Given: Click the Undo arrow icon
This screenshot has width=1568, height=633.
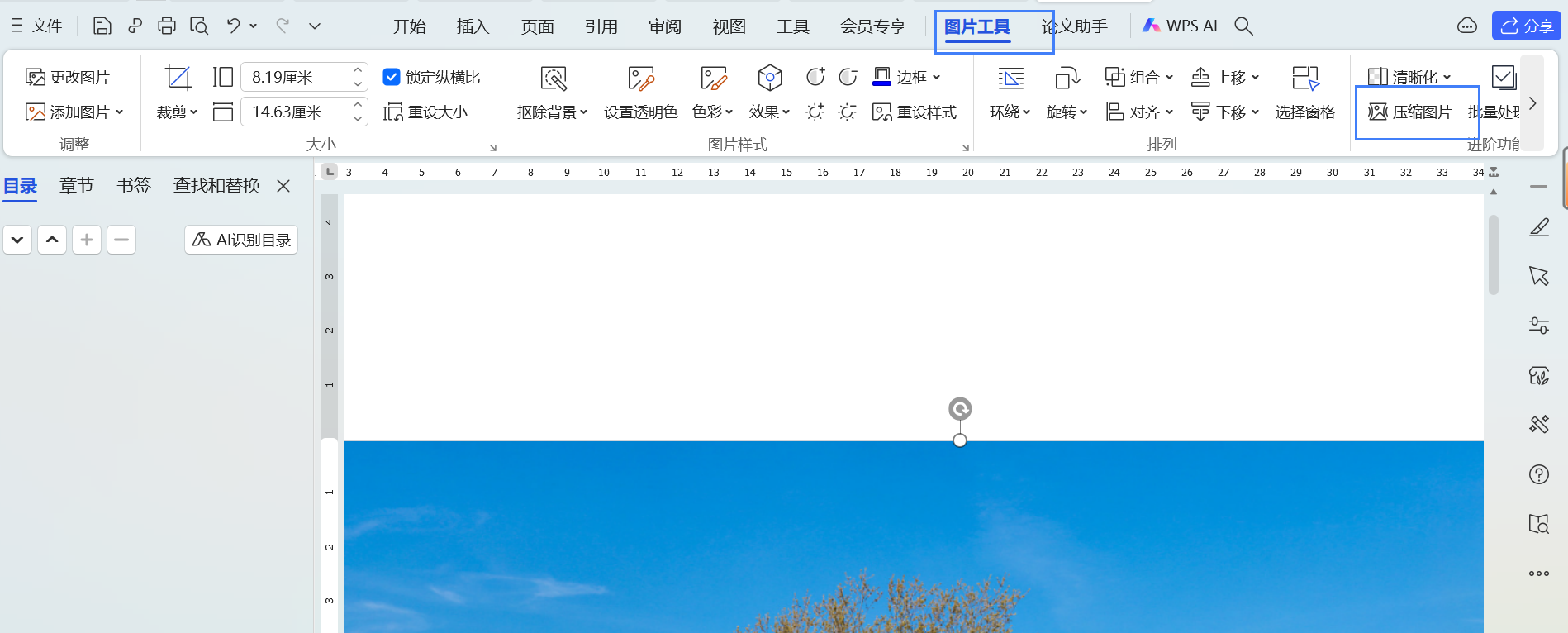Looking at the screenshot, I should coord(234,26).
